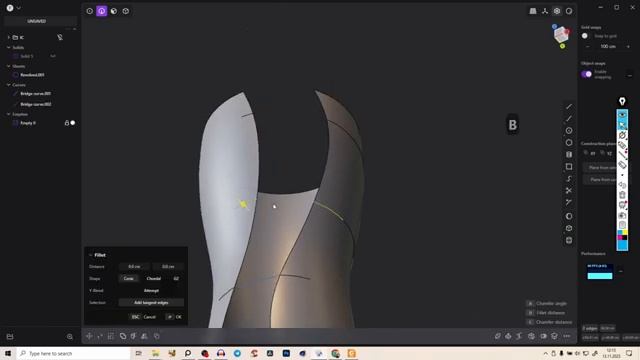Image resolution: width=640 pixels, height=360 pixels.
Task: Select the center Circle tool
Action: (x=569, y=131)
